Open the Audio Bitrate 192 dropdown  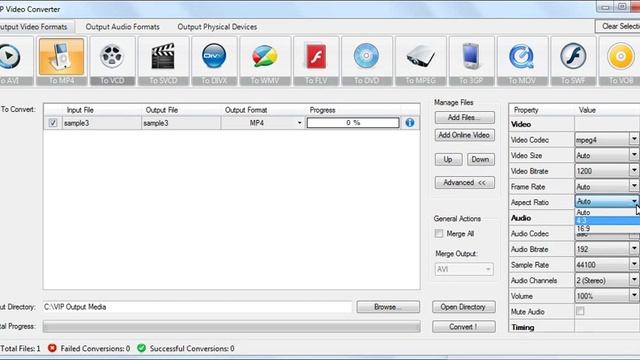click(634, 249)
